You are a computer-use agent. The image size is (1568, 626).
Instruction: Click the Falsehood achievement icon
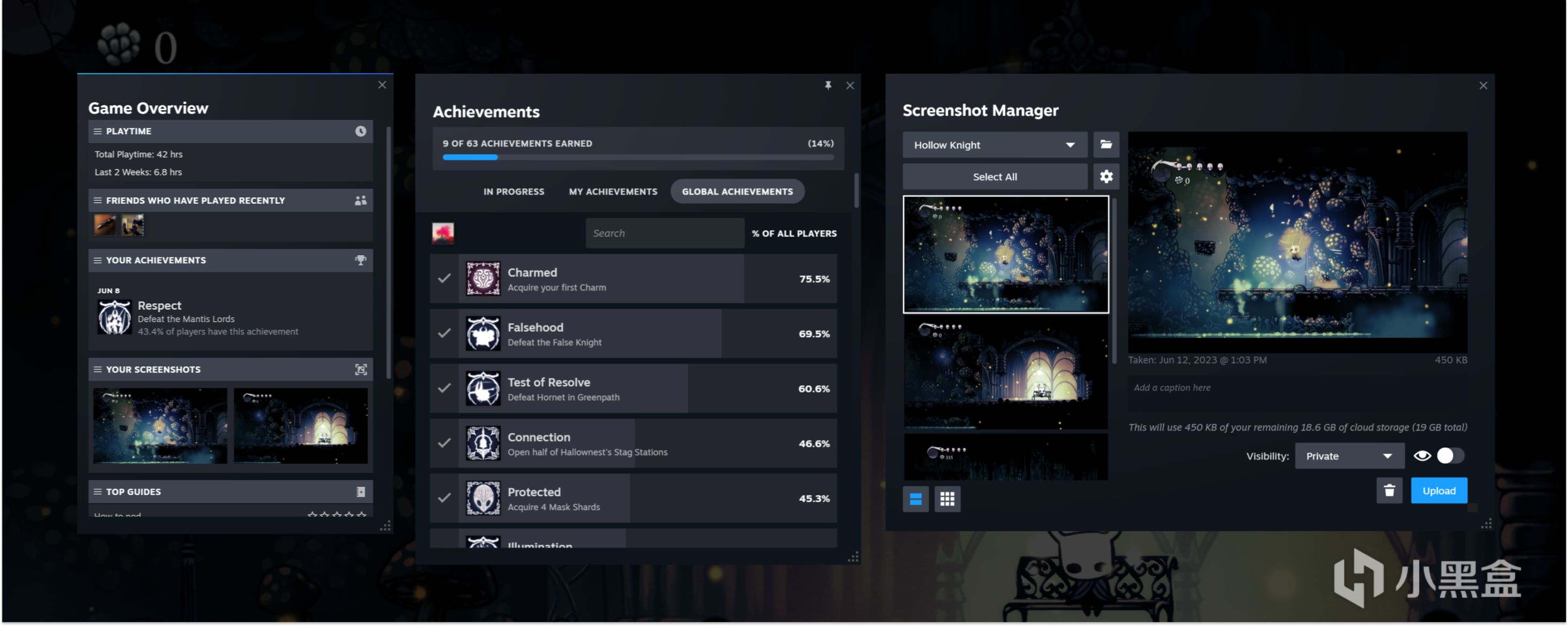pyautogui.click(x=483, y=334)
